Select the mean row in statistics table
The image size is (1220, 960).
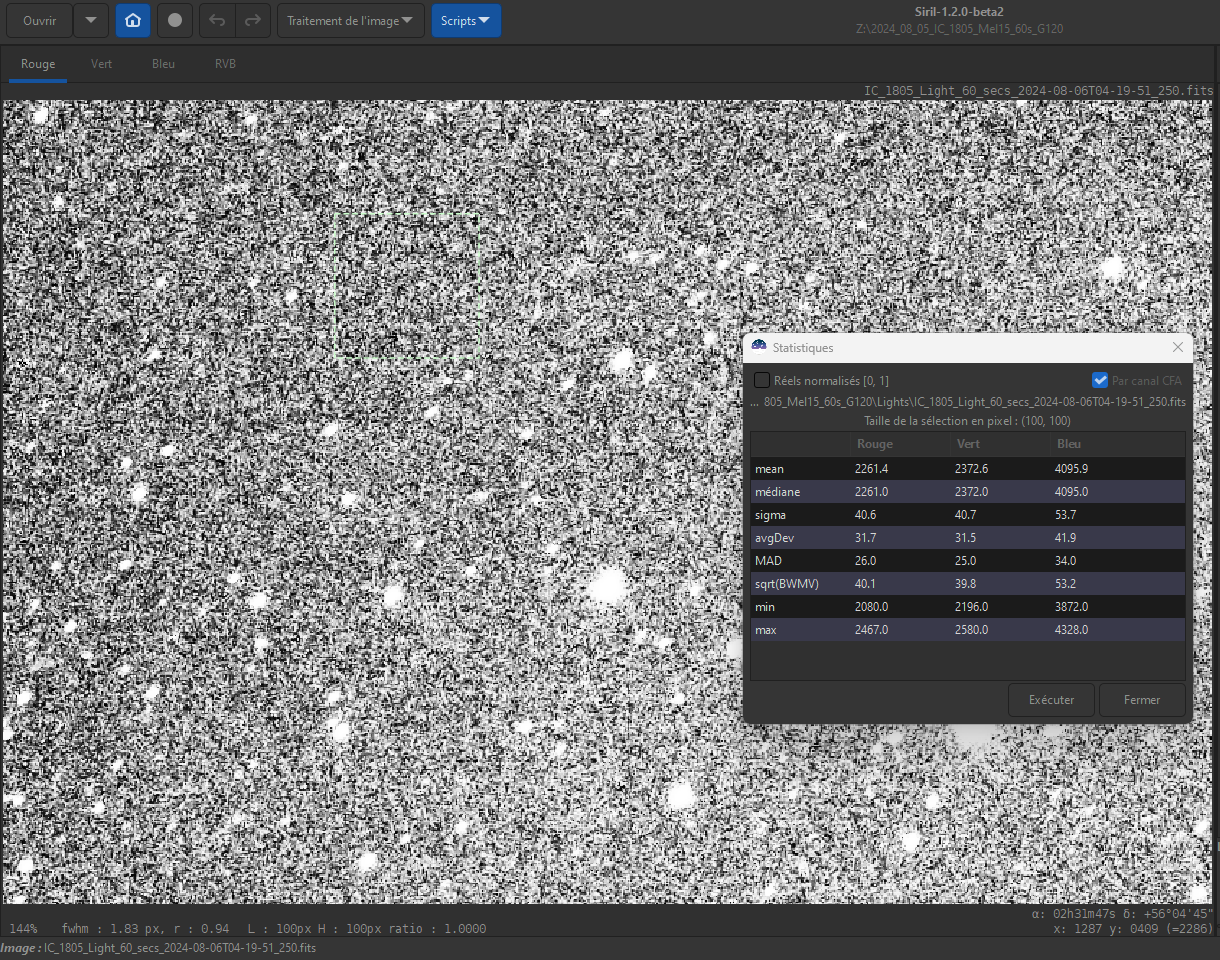pyautogui.click(x=968, y=469)
